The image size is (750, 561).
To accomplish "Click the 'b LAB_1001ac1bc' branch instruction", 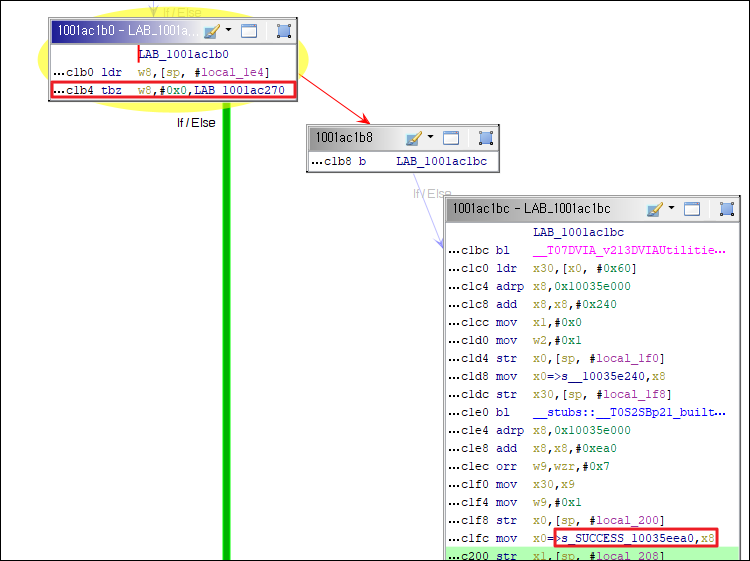I will [399, 161].
